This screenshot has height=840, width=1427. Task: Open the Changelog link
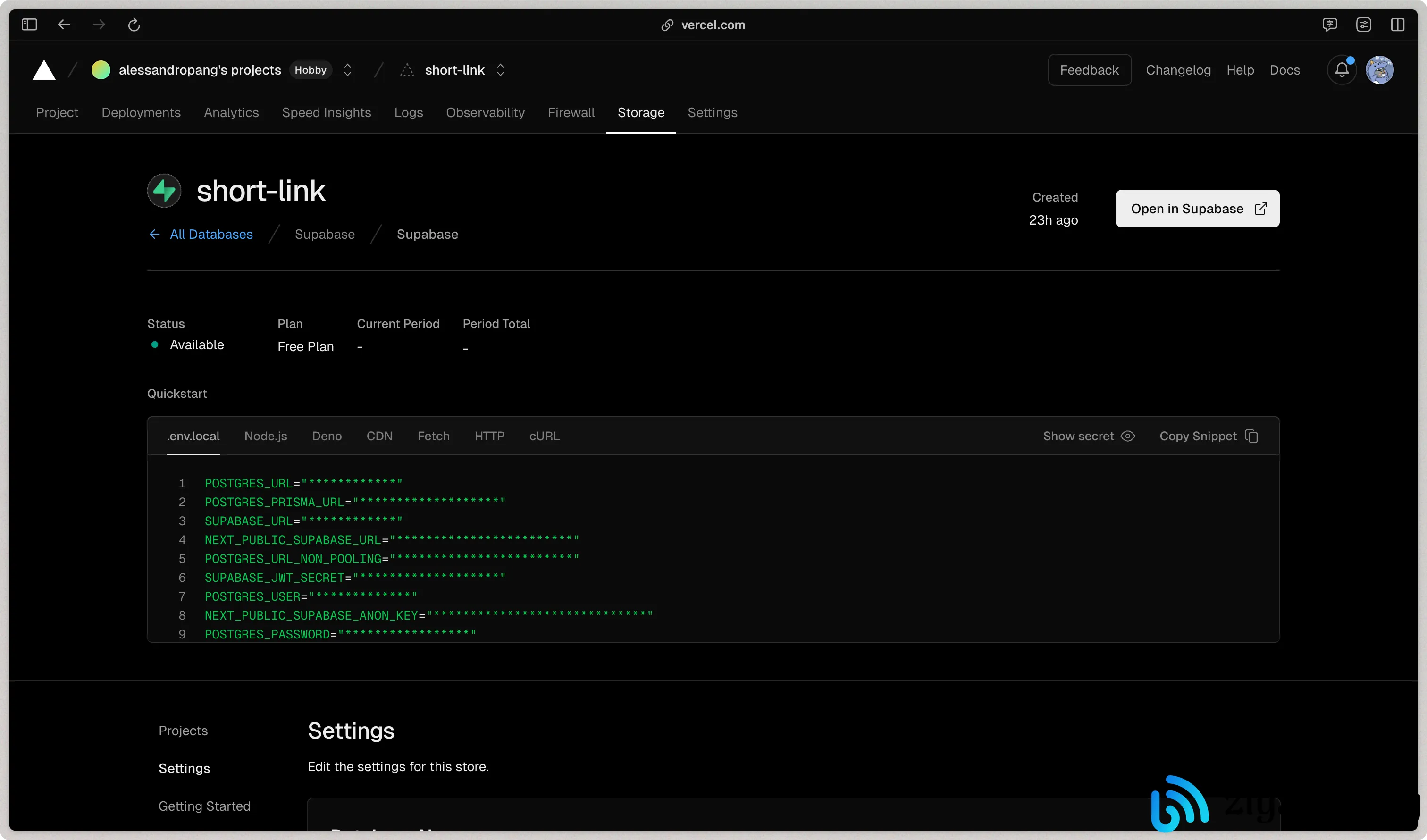tap(1178, 70)
